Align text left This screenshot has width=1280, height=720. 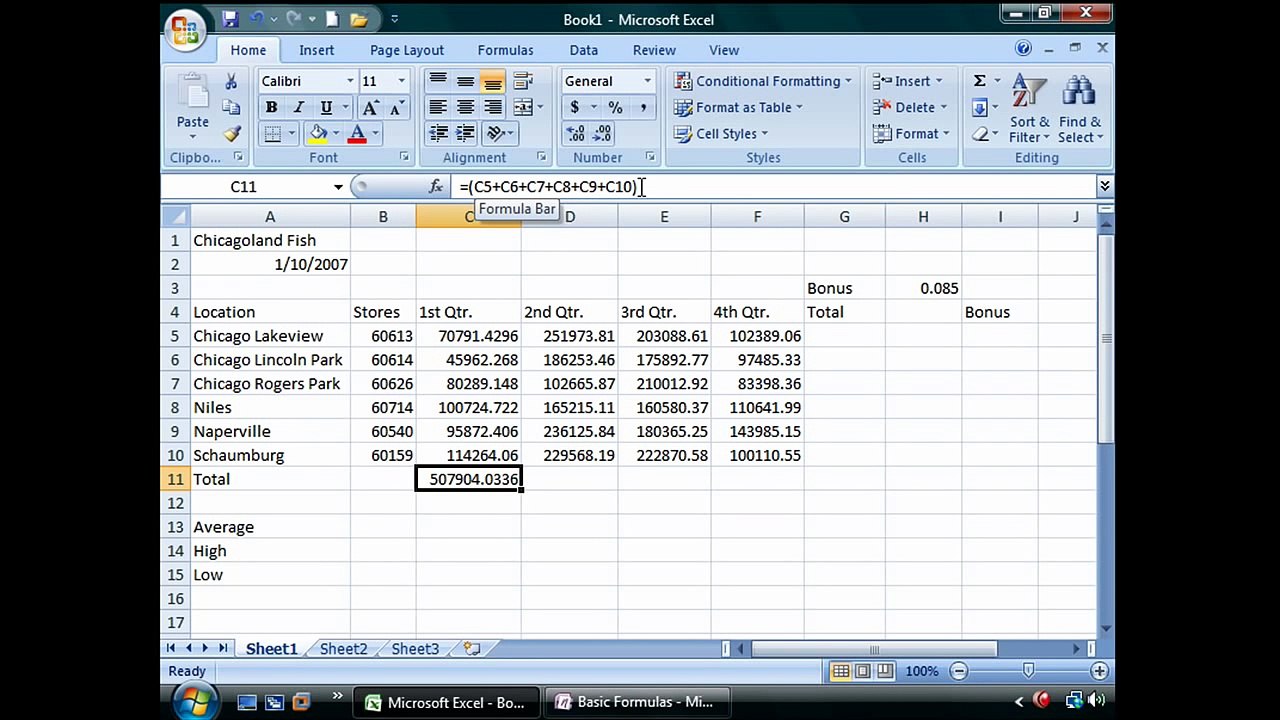tap(437, 108)
